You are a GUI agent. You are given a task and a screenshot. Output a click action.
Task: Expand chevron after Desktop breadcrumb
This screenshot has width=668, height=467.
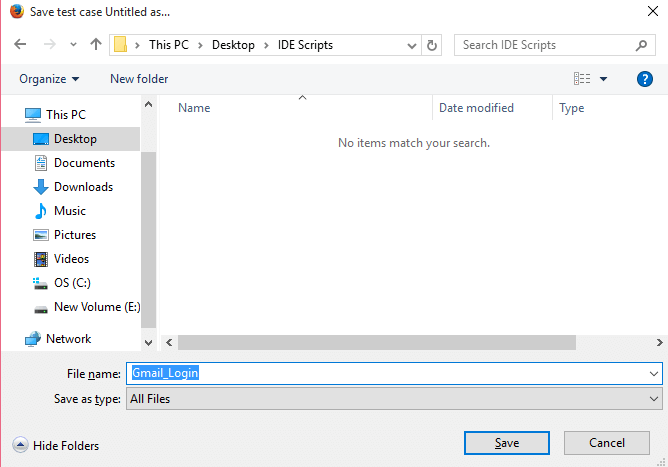coord(266,45)
